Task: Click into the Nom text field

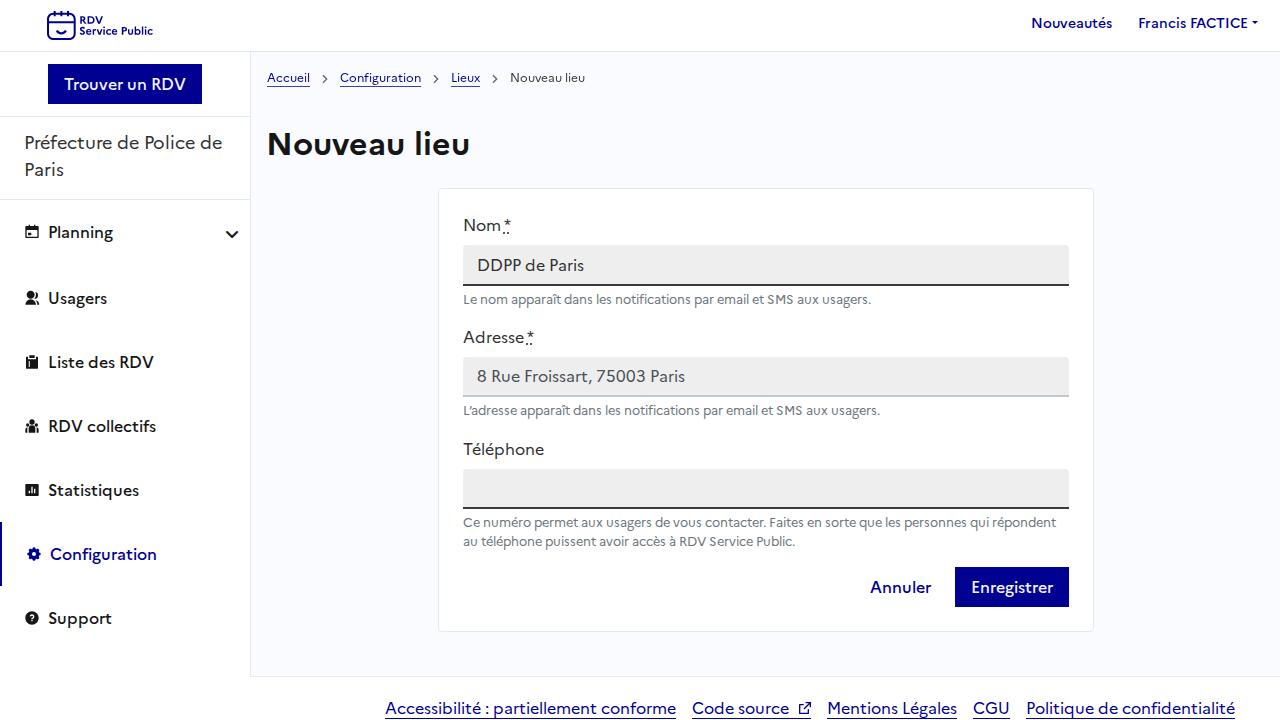Action: point(765,265)
